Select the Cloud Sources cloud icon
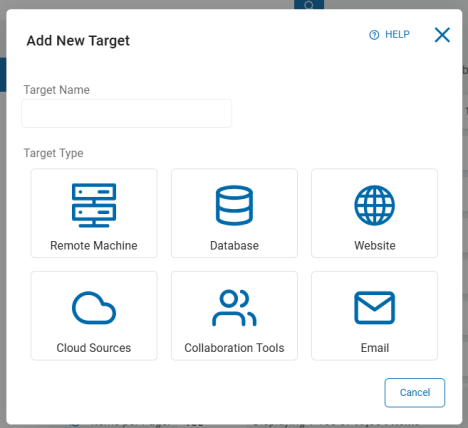This screenshot has width=468, height=428. [x=94, y=308]
